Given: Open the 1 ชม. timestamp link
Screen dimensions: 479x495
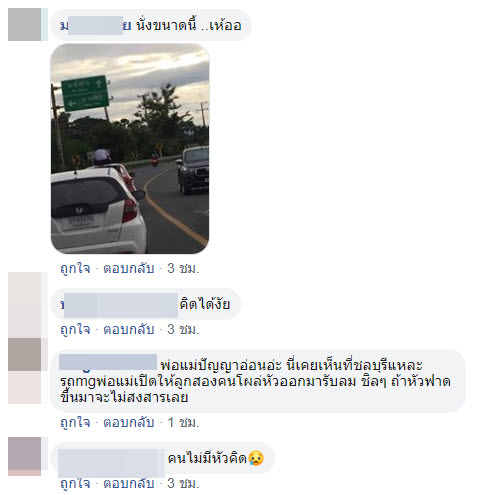Looking at the screenshot, I should pos(183,422).
